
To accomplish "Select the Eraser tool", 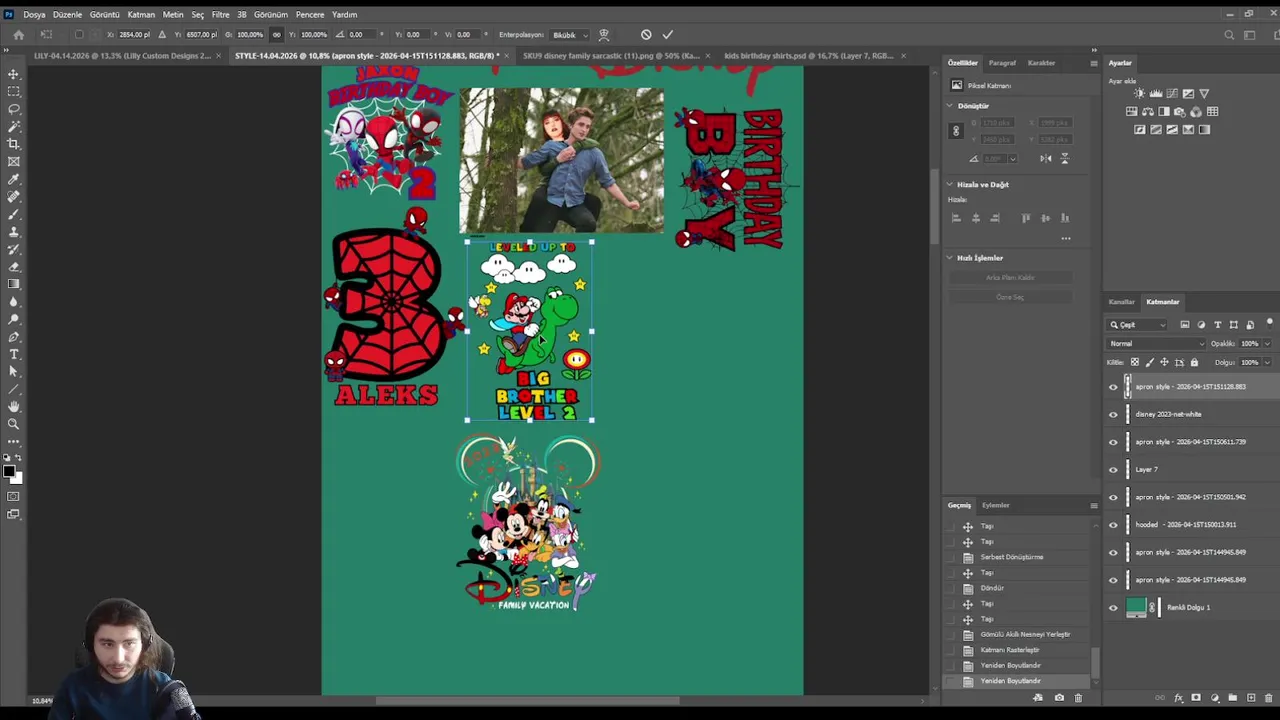I will click(x=14, y=266).
